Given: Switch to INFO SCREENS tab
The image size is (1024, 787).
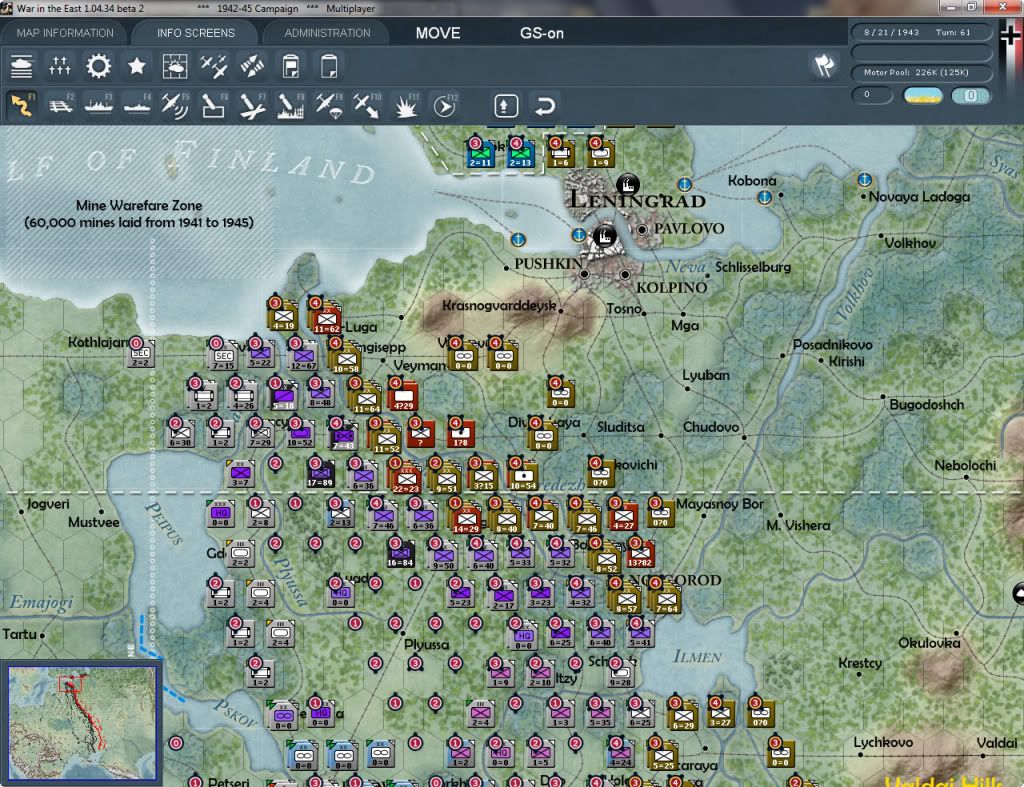Looking at the screenshot, I should [x=195, y=33].
